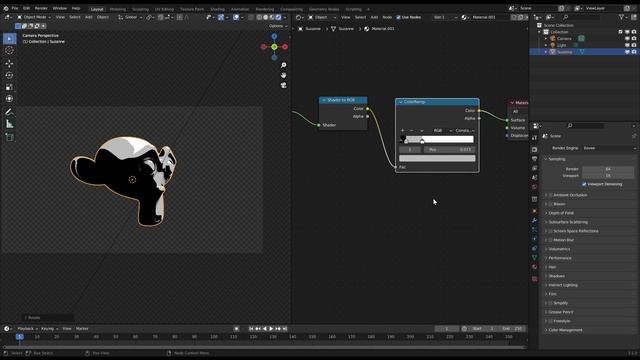Open the Texture properties tab icon
The width and height of the screenshot is (640, 360).
pyautogui.click(x=534, y=279)
